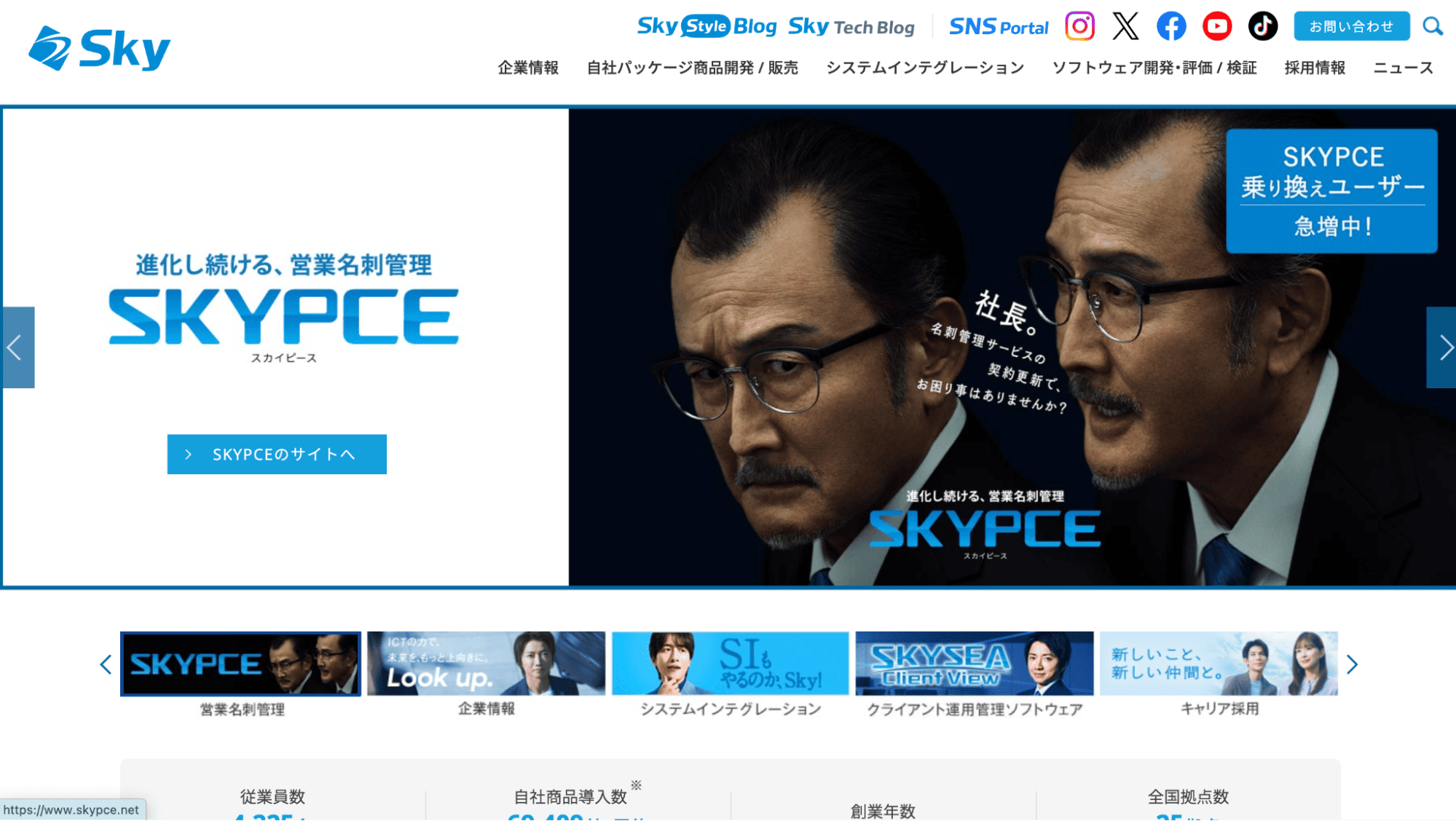Open the YouTube icon link
The height and width of the screenshot is (821, 1456).
pyautogui.click(x=1217, y=26)
